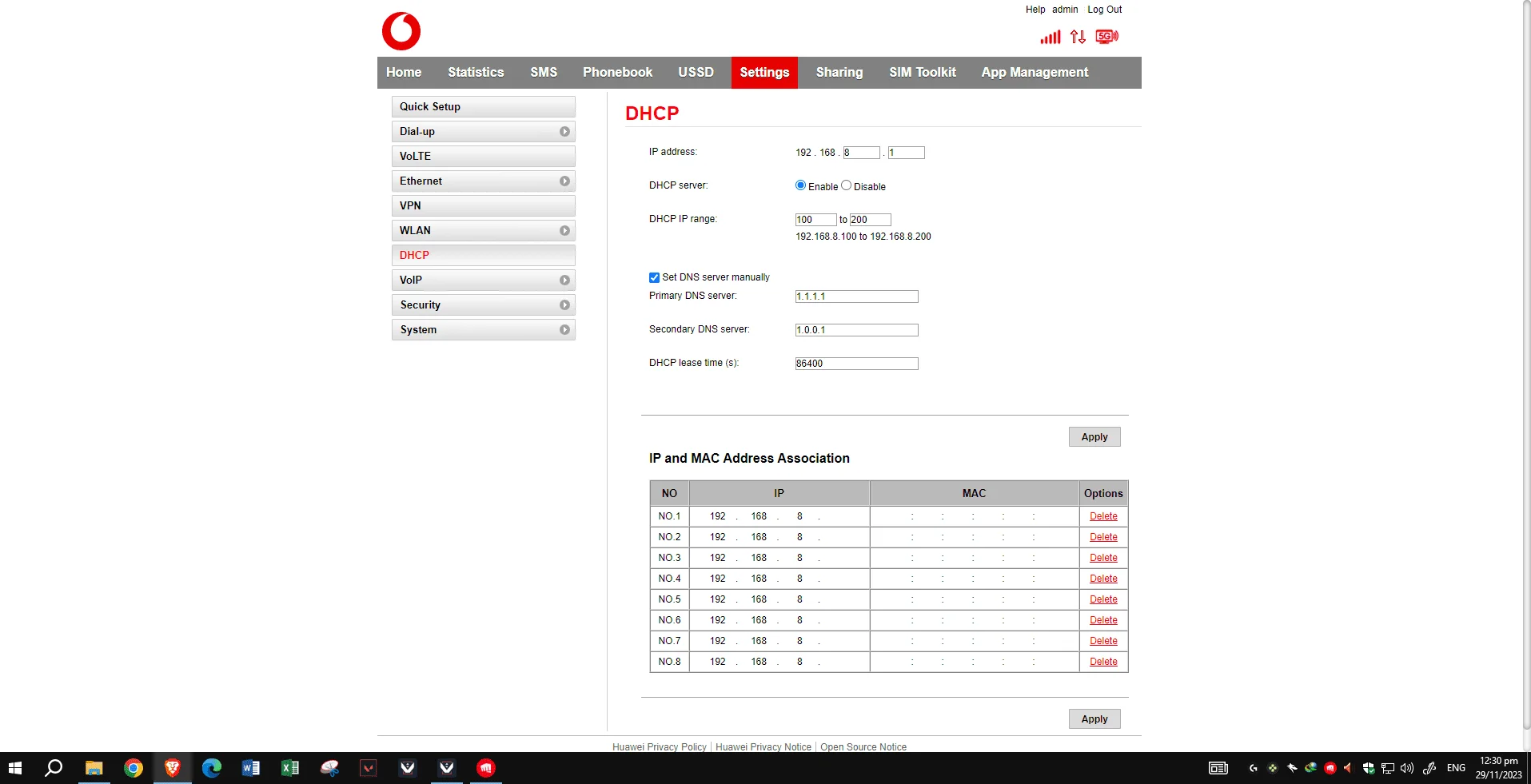
Task: Open the USSD tab
Action: click(696, 73)
